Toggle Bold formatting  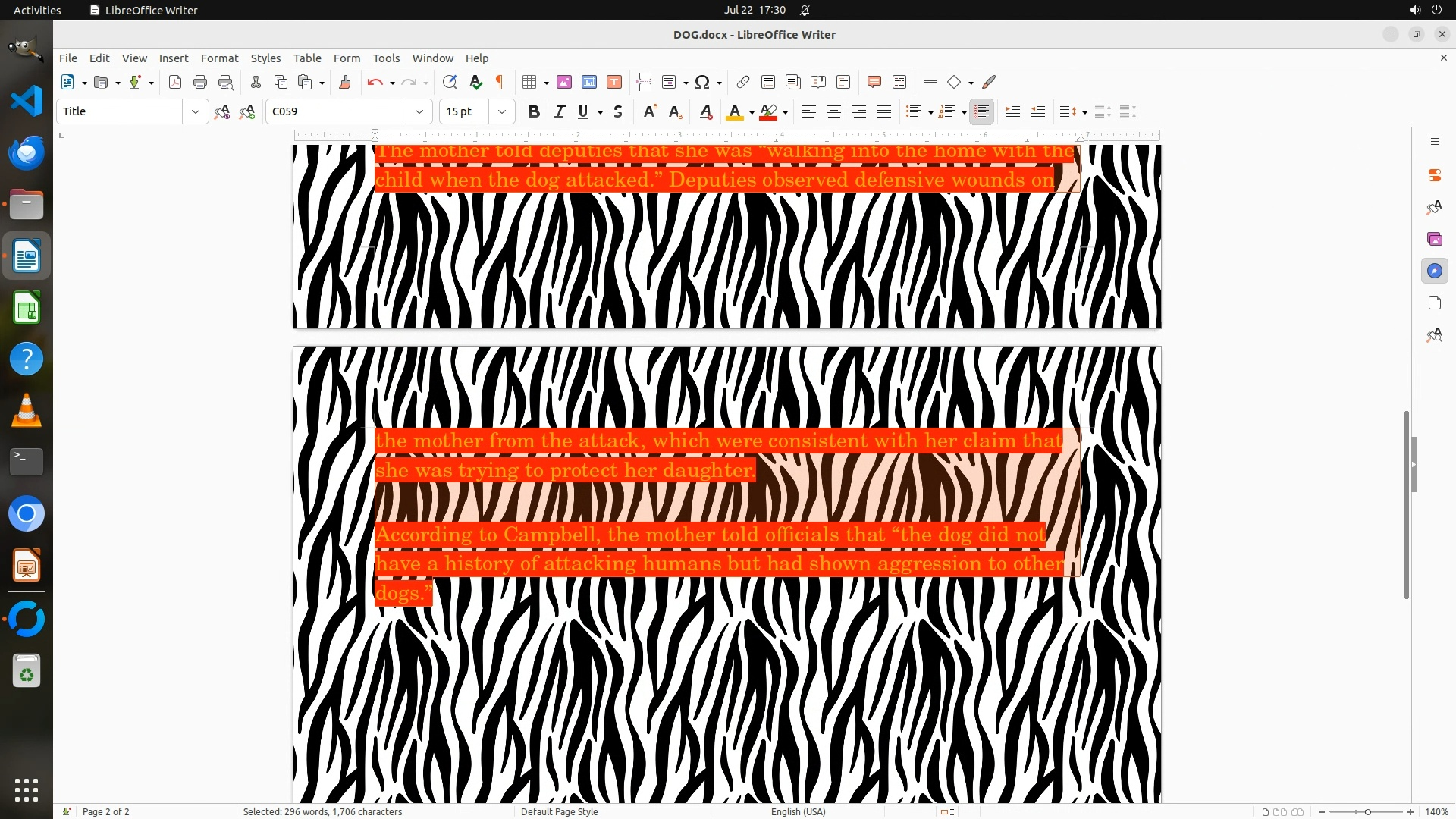[x=534, y=111]
